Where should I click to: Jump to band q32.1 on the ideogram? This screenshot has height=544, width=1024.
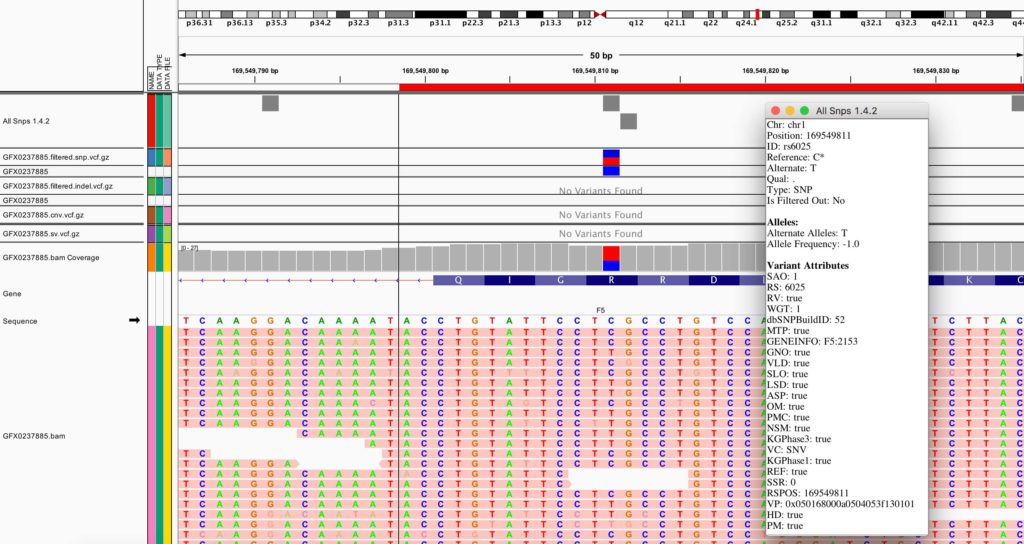coord(871,22)
